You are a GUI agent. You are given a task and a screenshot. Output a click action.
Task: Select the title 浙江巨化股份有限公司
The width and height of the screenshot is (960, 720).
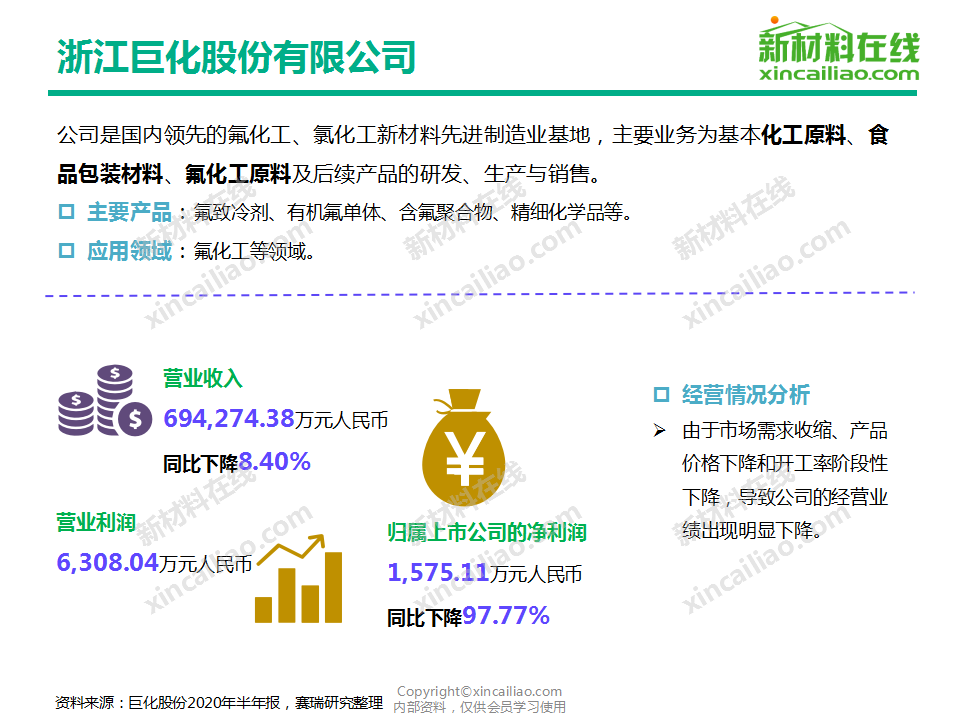pos(236,57)
